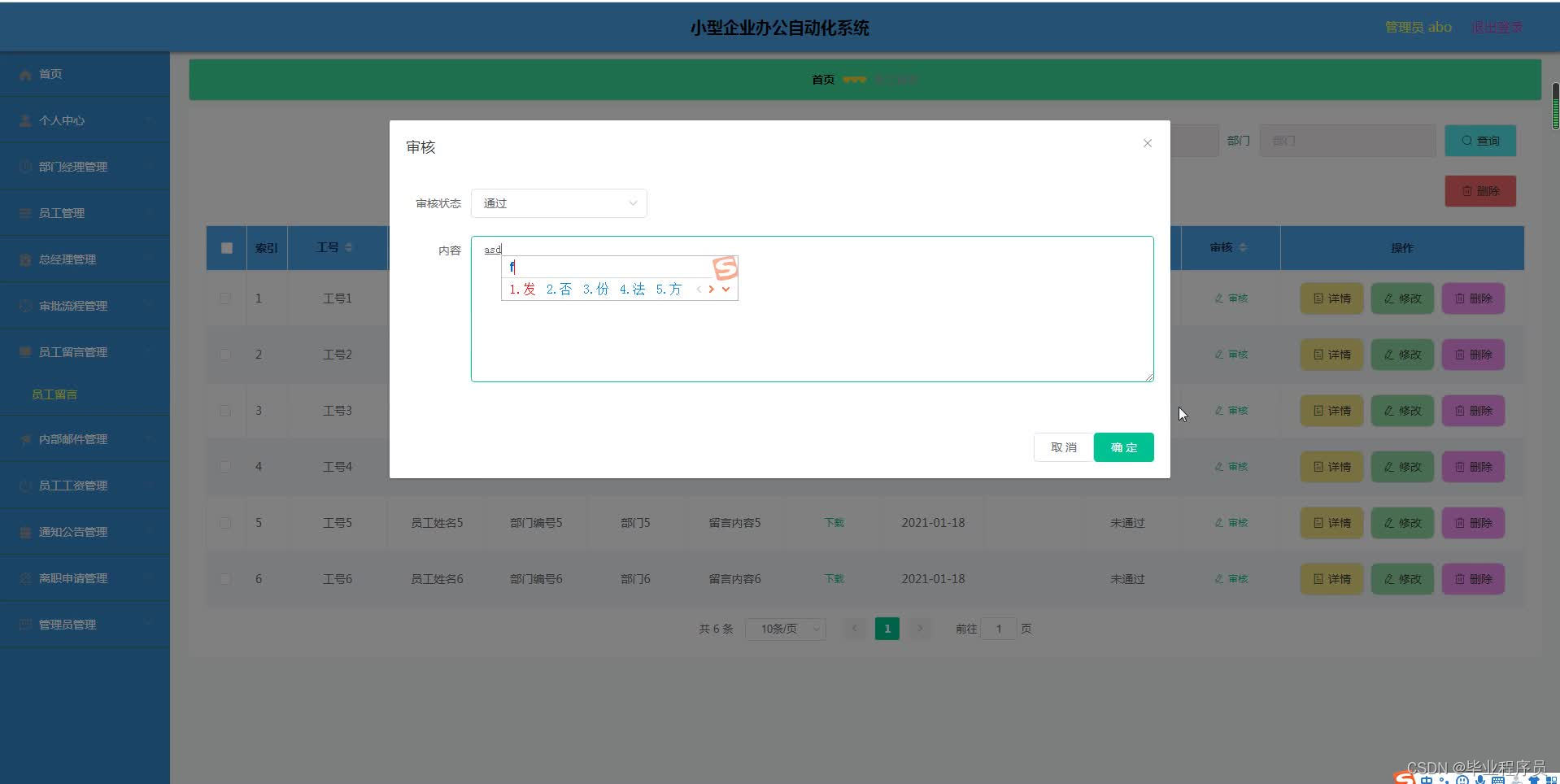The height and width of the screenshot is (784, 1560).
Task: Expand the 员工留言管理 sidebar menu
Action: tap(85, 352)
